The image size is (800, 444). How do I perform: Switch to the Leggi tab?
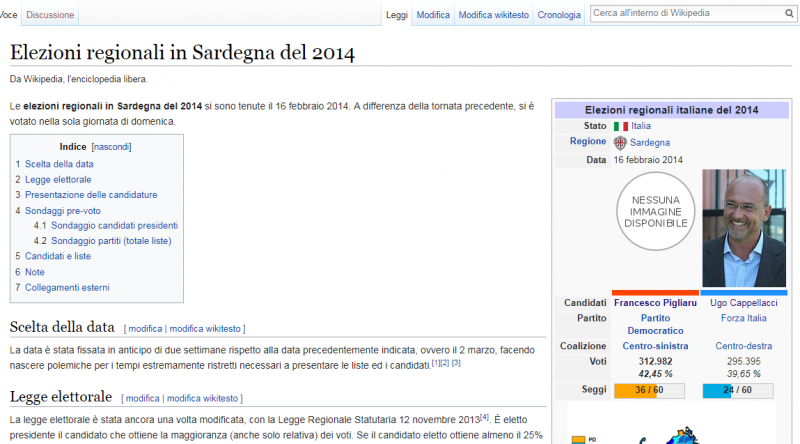396,15
